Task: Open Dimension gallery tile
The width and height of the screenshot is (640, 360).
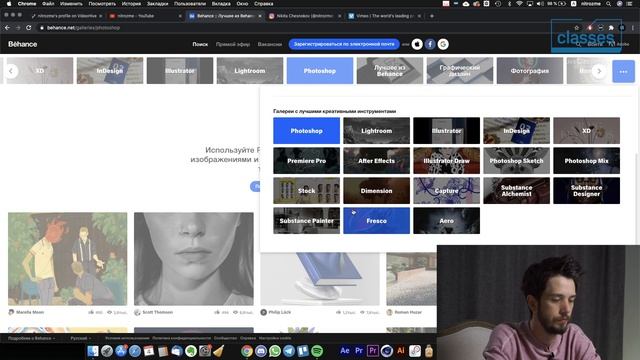Action: coord(376,191)
